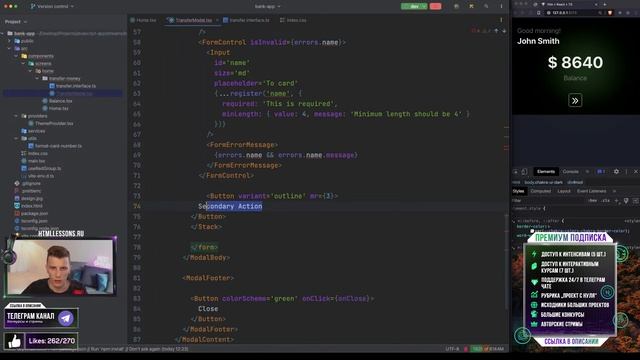This screenshot has height=360, width=640.
Task: Click the Secondary Action text on line 74
Action: click(230, 206)
